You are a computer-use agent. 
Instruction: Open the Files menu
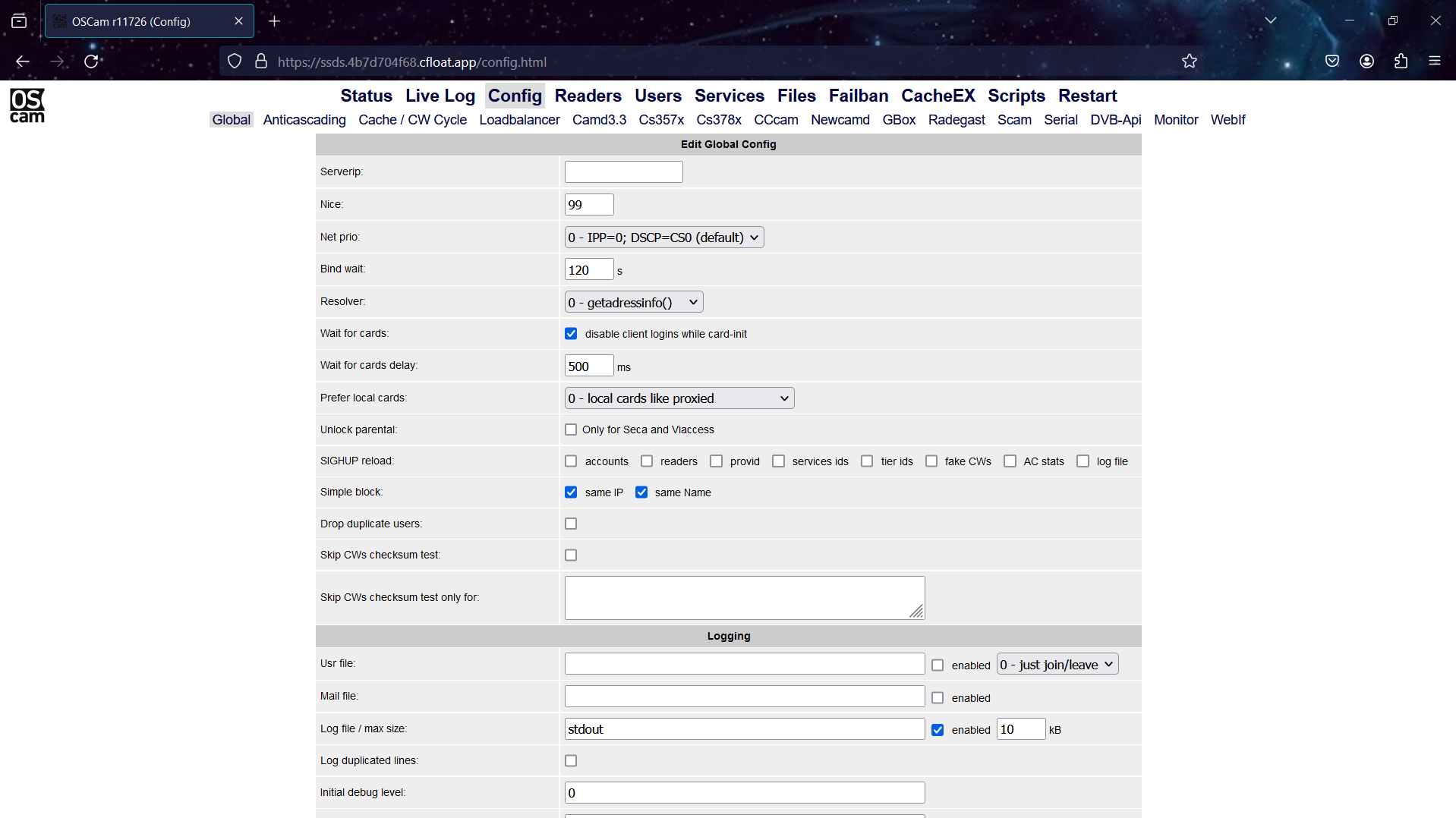point(796,96)
